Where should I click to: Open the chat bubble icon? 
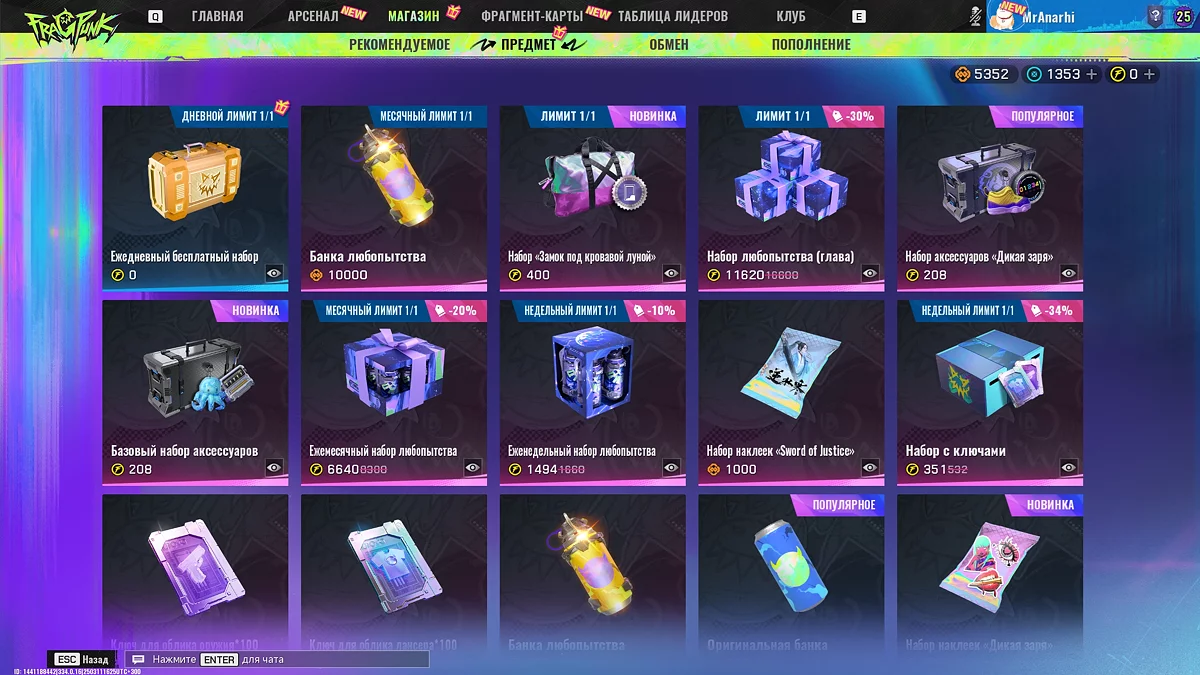(x=138, y=660)
